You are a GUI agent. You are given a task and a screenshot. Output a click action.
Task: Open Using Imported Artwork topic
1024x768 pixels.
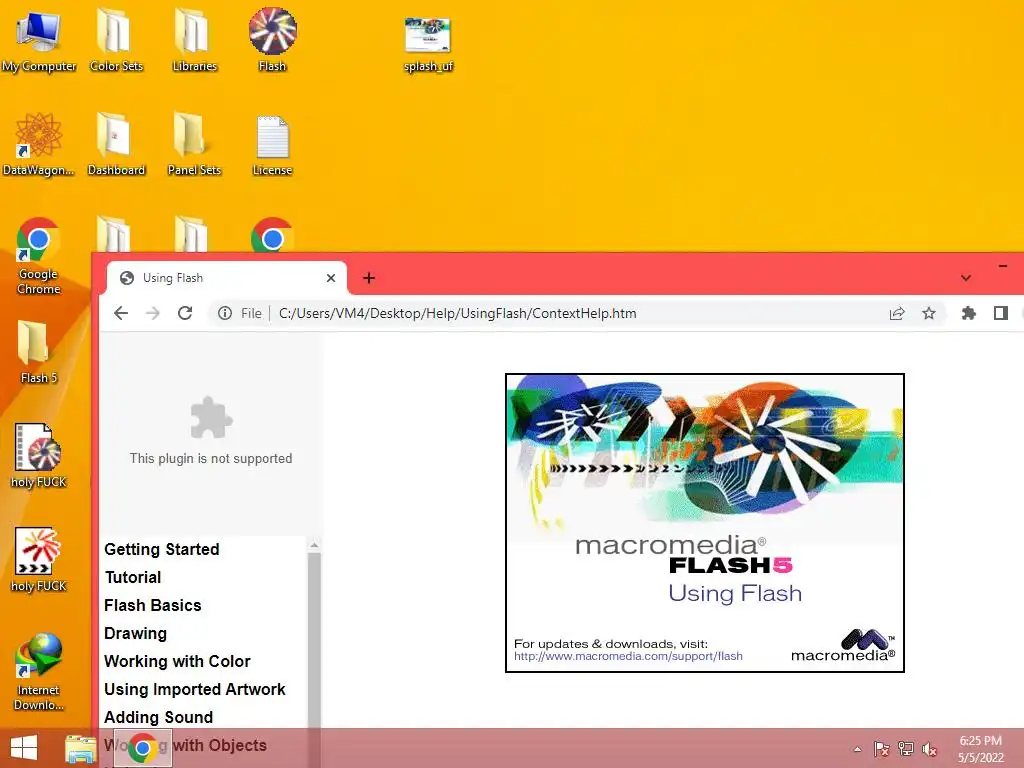[x=195, y=690]
